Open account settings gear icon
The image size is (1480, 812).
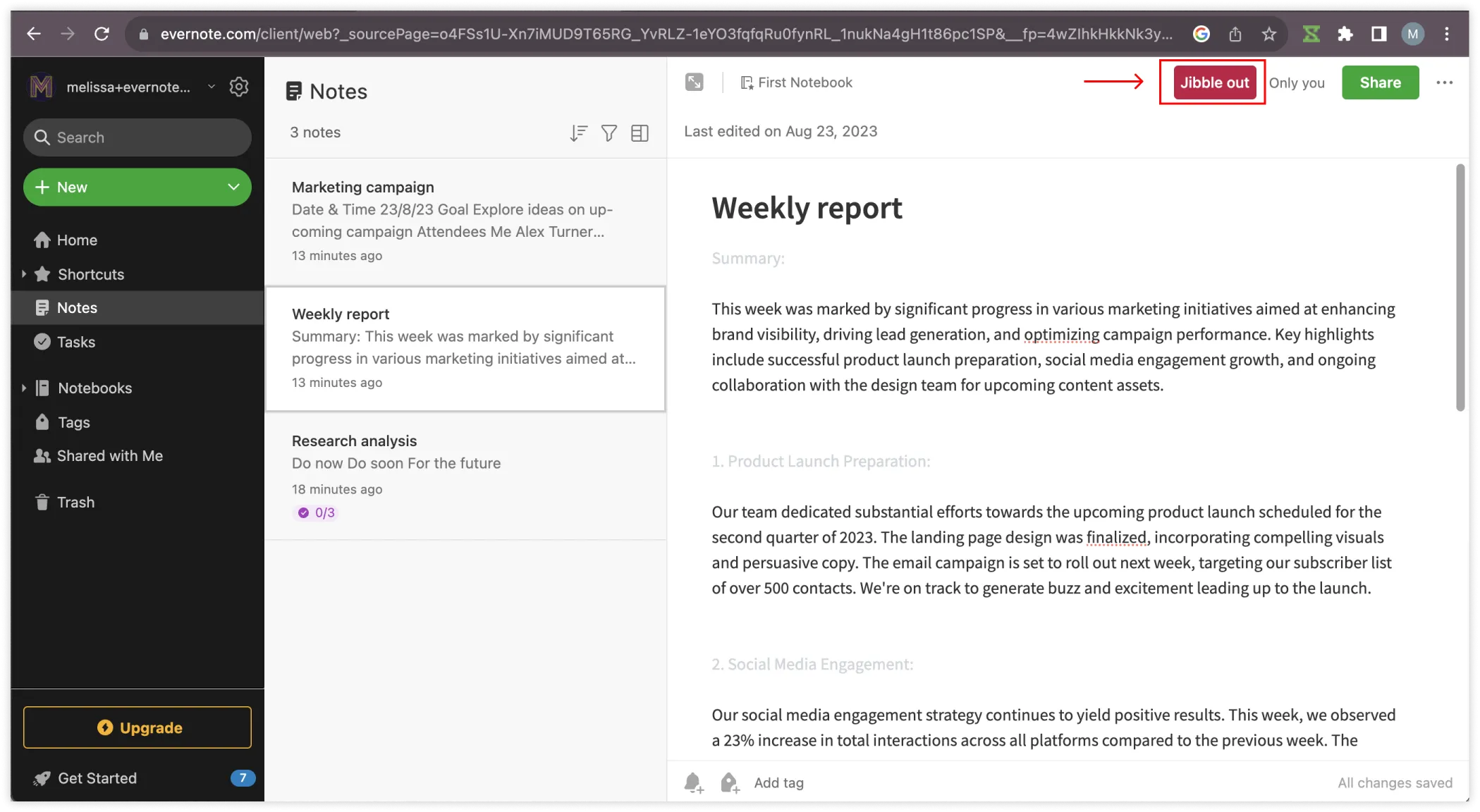click(239, 87)
